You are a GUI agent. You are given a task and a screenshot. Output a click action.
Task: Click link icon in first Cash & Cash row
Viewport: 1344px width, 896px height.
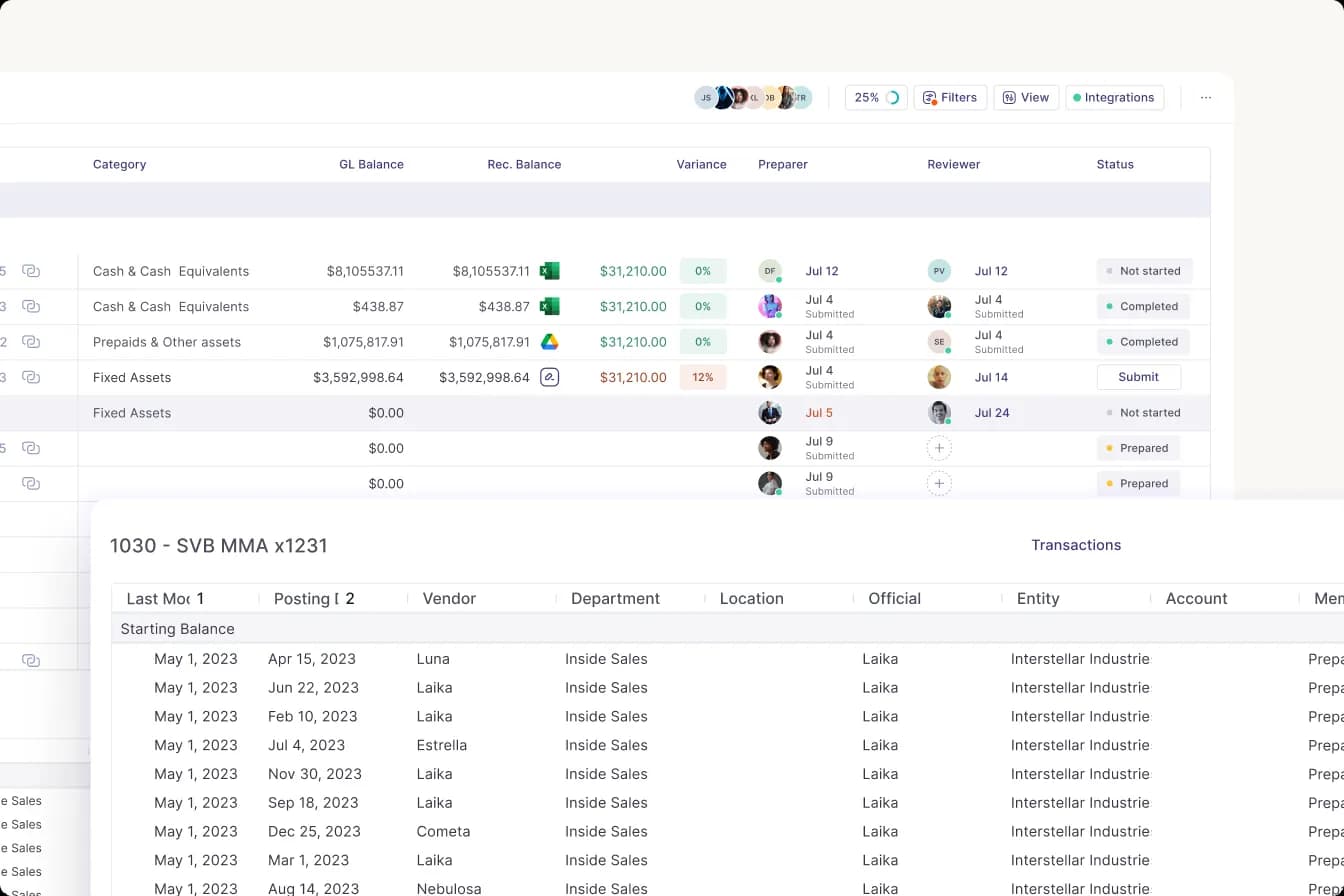31,271
